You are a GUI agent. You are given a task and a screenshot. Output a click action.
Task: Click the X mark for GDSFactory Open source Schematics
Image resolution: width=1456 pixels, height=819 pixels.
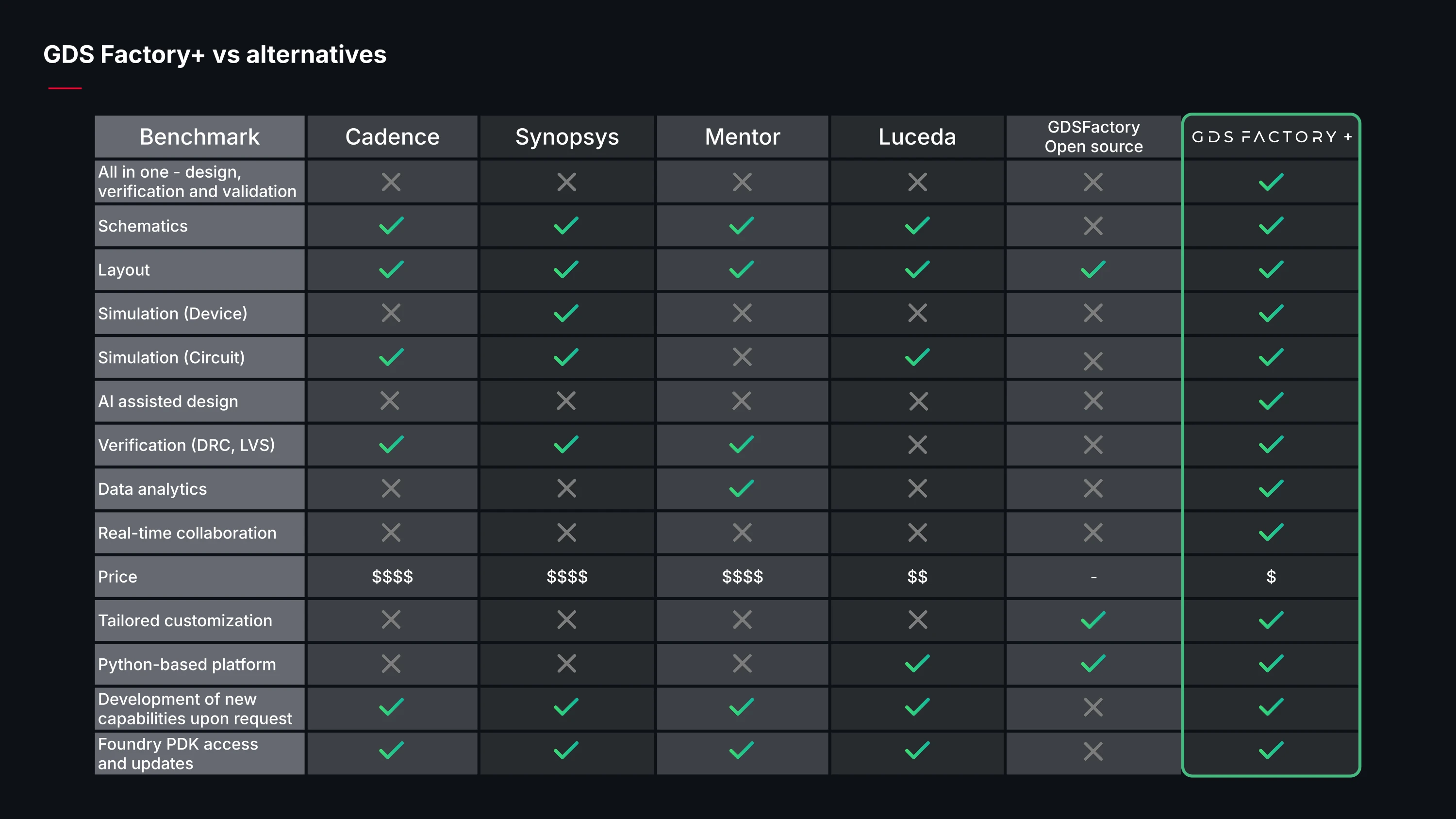tap(1093, 226)
